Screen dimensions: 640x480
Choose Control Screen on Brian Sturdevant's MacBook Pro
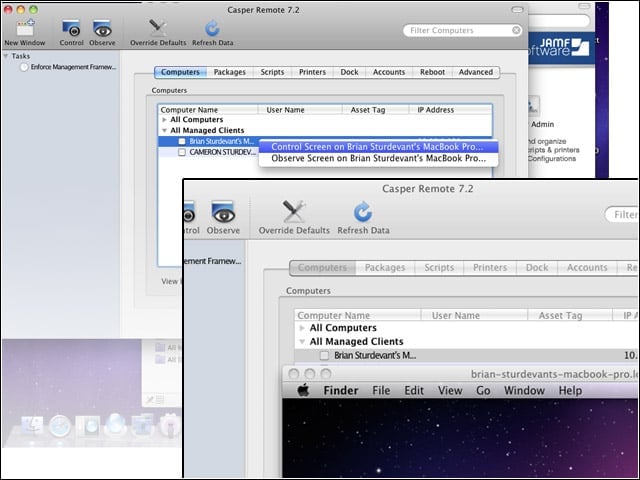378,147
